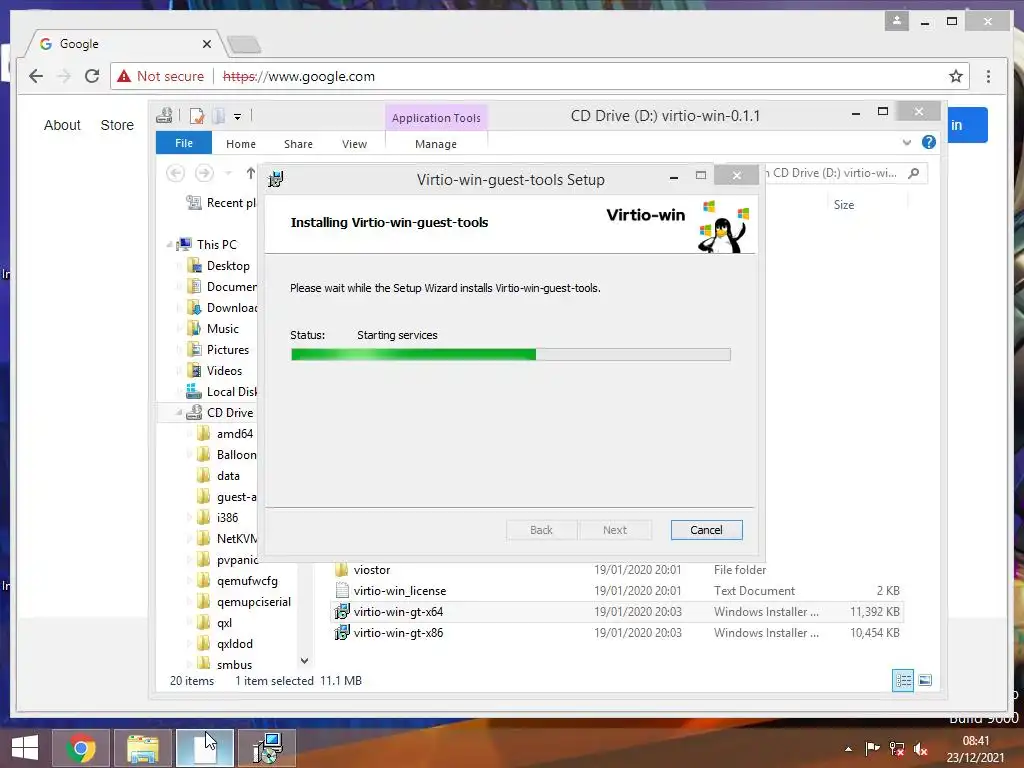This screenshot has width=1024, height=768.
Task: Open Quick Access Toolbar customize dropdown
Action: 238,117
